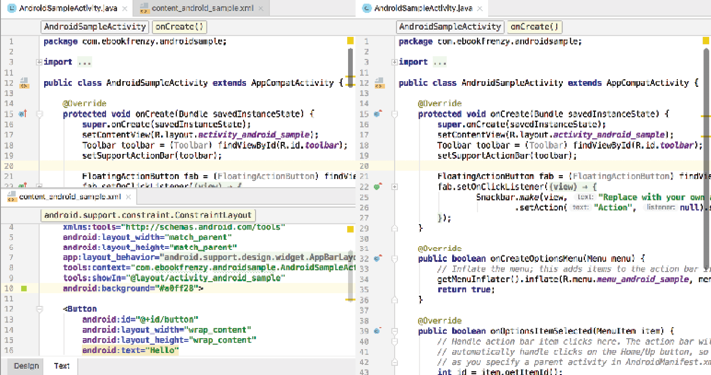The image size is (711, 375).
Task: Click AndroidSampleActivity breadcrumb in left editor
Action: pyautogui.click(x=95, y=27)
